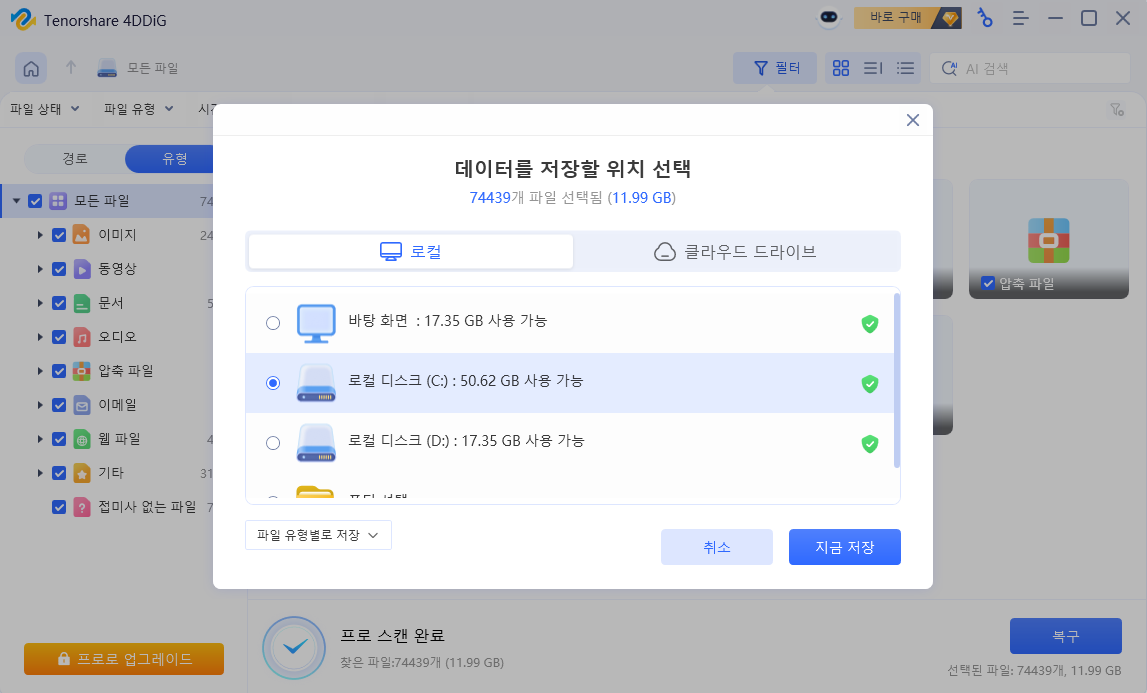The height and width of the screenshot is (693, 1147).
Task: Switch to the 경로 tab
Action: click(x=74, y=158)
